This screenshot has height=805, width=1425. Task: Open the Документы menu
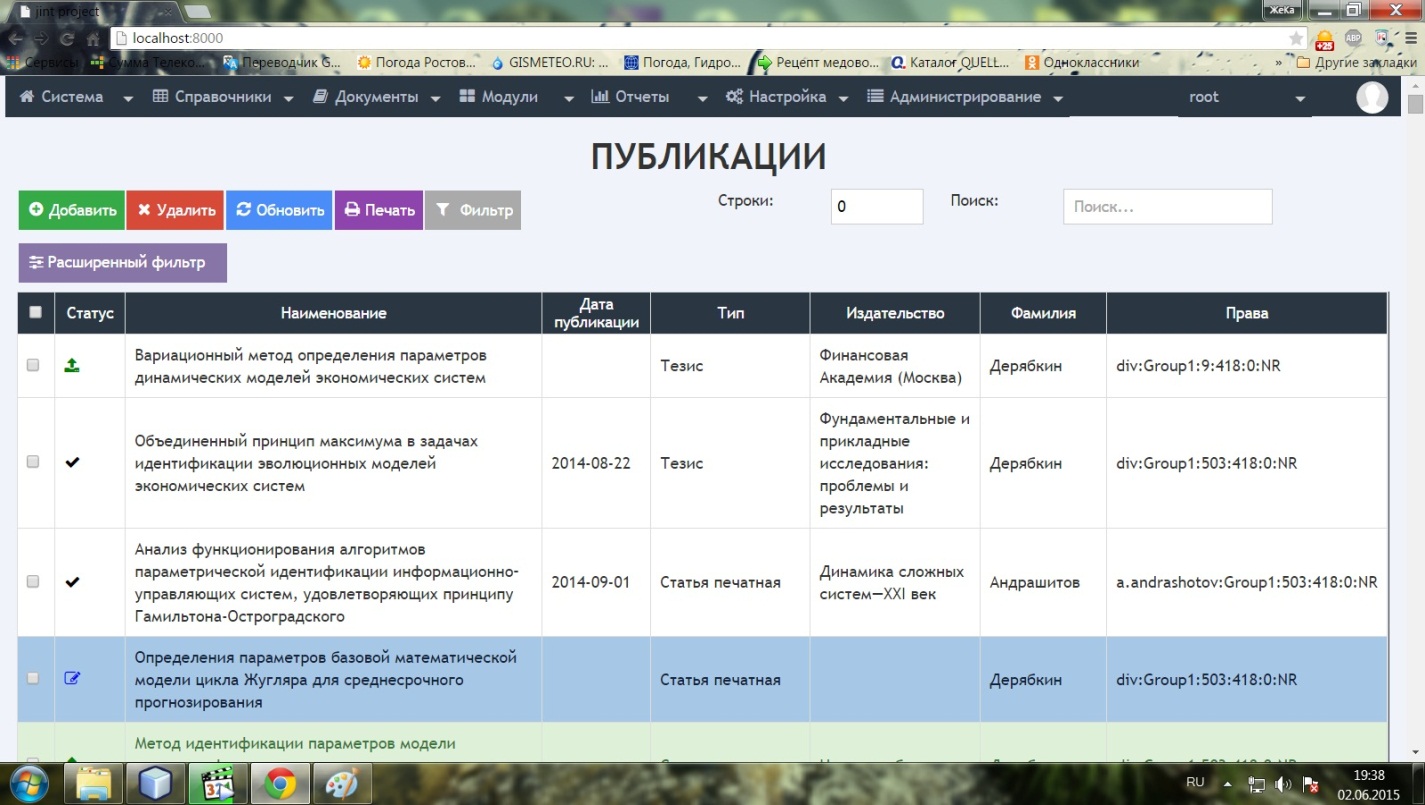click(376, 97)
